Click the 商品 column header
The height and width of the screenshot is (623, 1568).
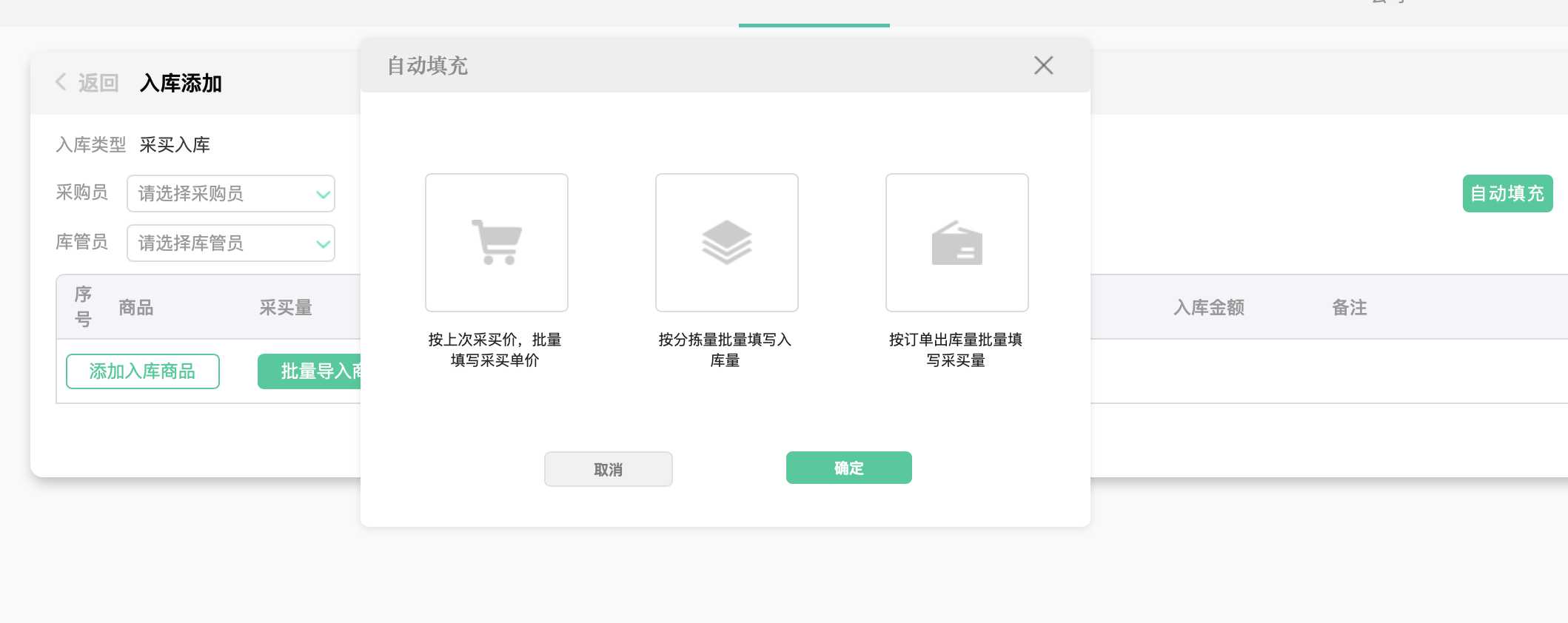tap(136, 308)
